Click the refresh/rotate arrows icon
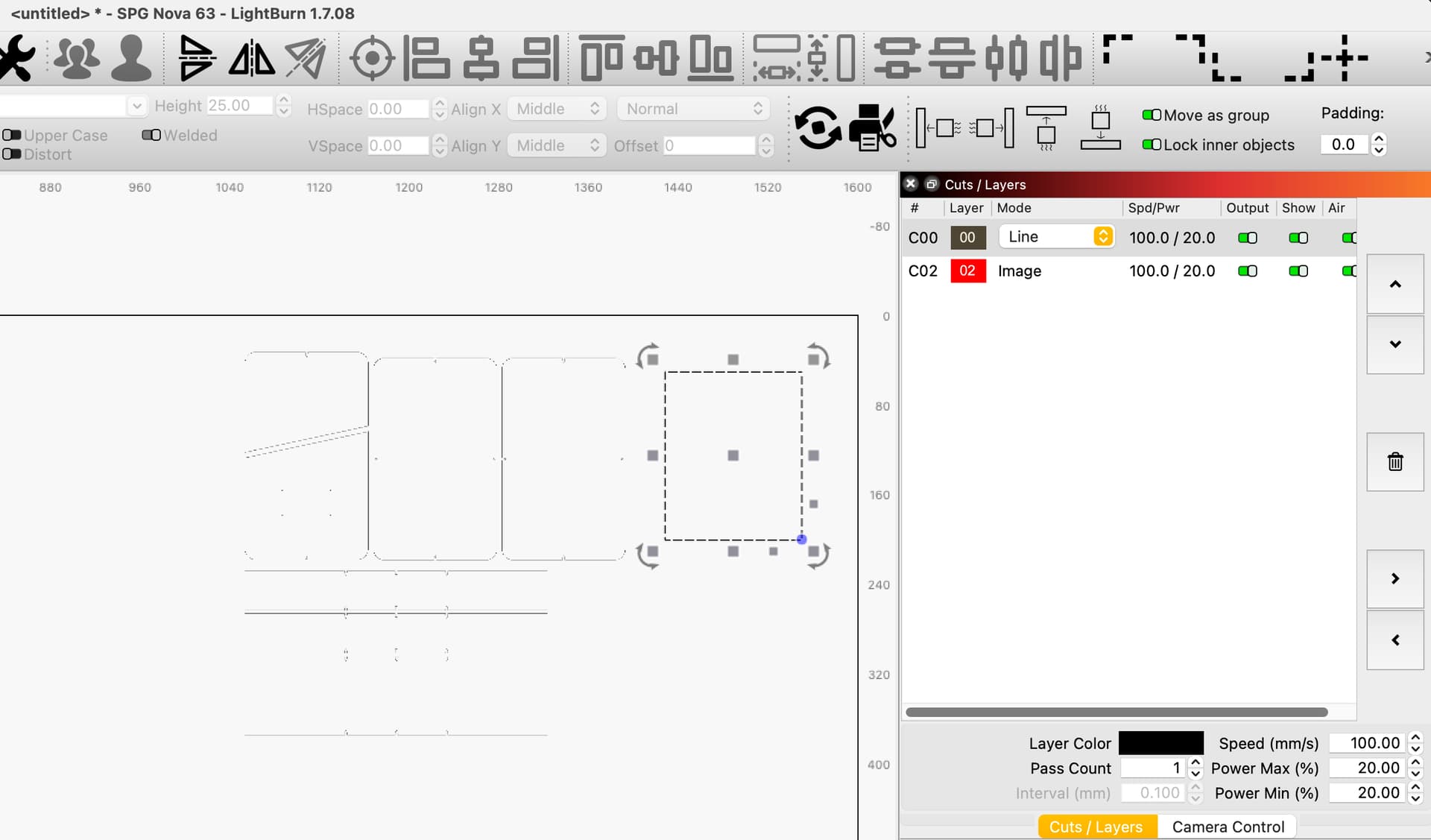The height and width of the screenshot is (840, 1431). (x=818, y=127)
